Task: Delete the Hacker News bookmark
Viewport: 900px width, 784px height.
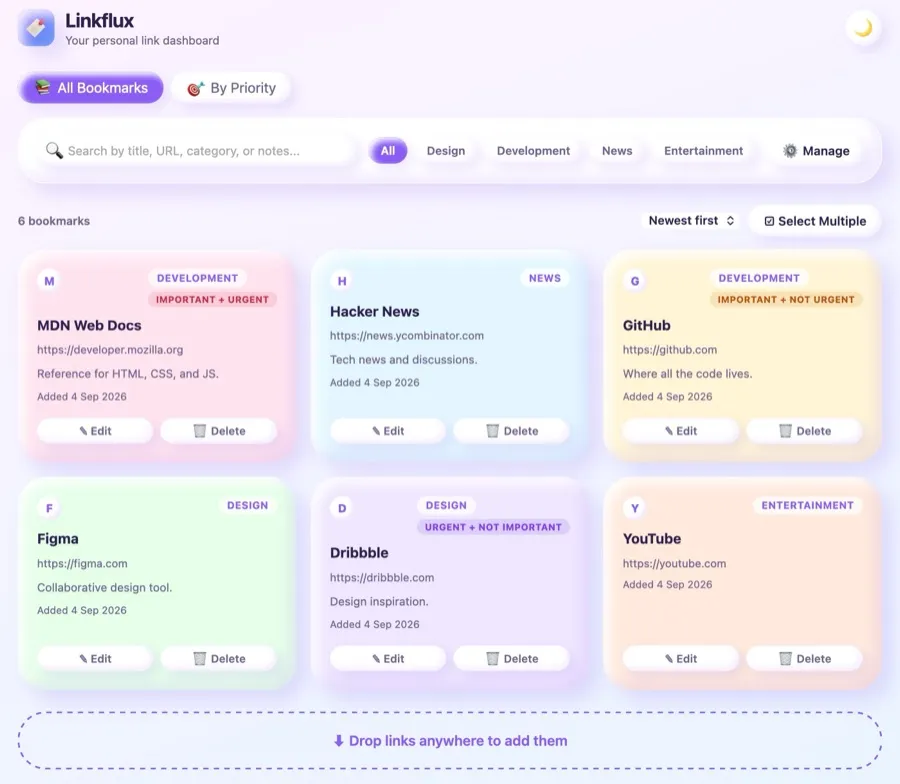Action: [x=511, y=431]
